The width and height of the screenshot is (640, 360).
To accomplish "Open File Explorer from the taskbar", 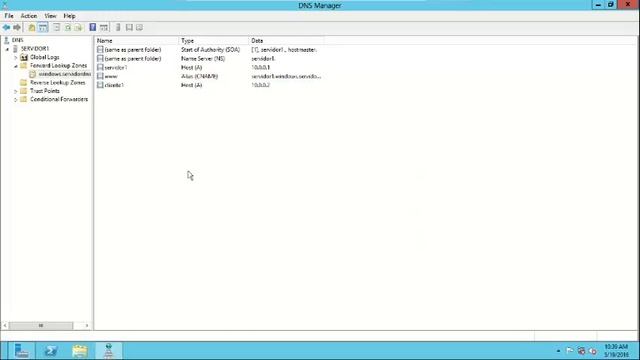I will [x=80, y=351].
